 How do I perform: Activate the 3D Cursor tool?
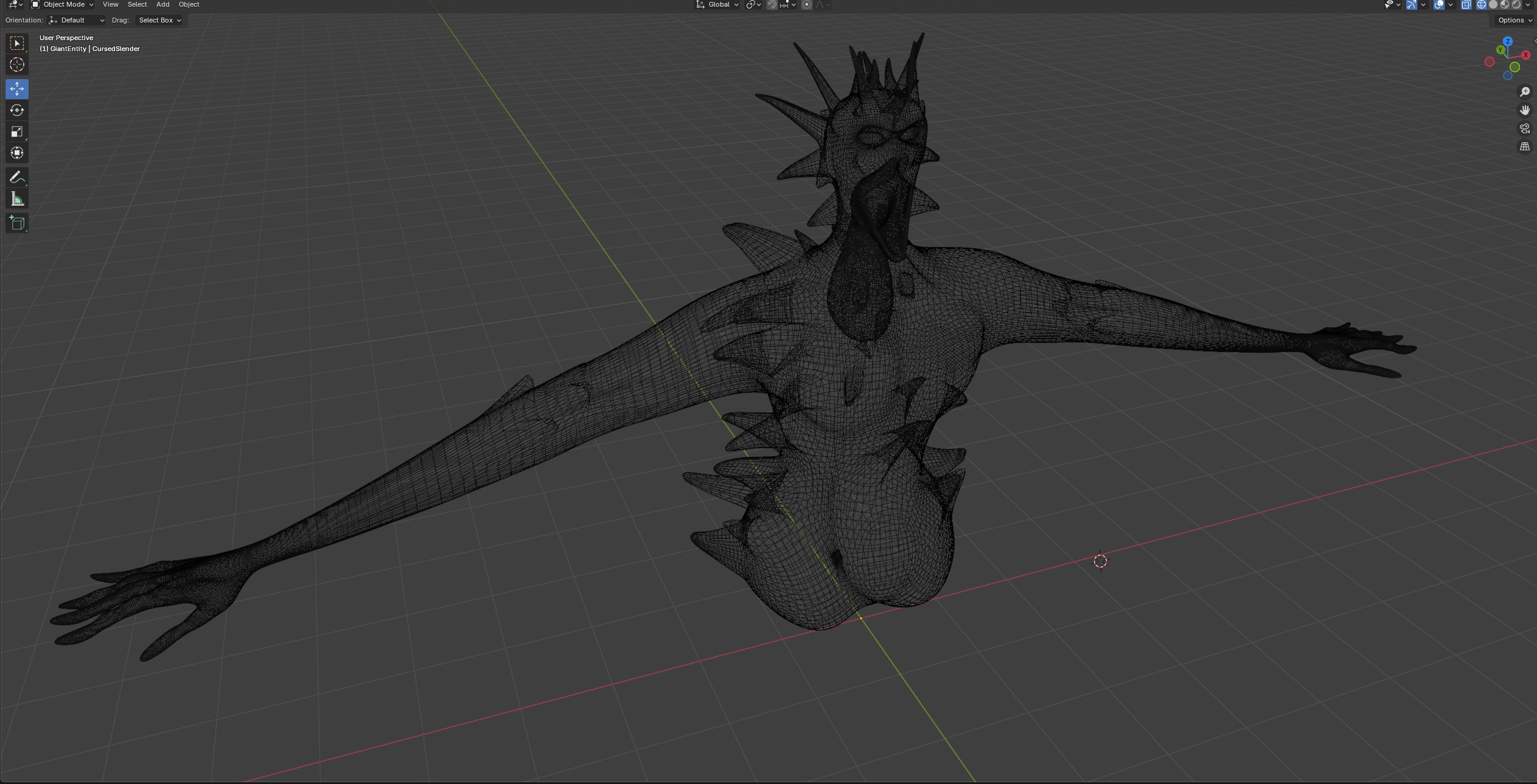click(x=17, y=64)
